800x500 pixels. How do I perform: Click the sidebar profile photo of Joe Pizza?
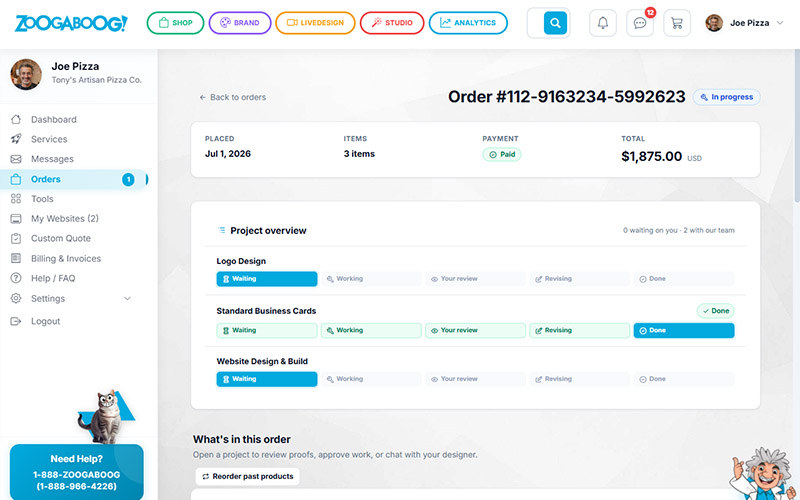pos(26,74)
